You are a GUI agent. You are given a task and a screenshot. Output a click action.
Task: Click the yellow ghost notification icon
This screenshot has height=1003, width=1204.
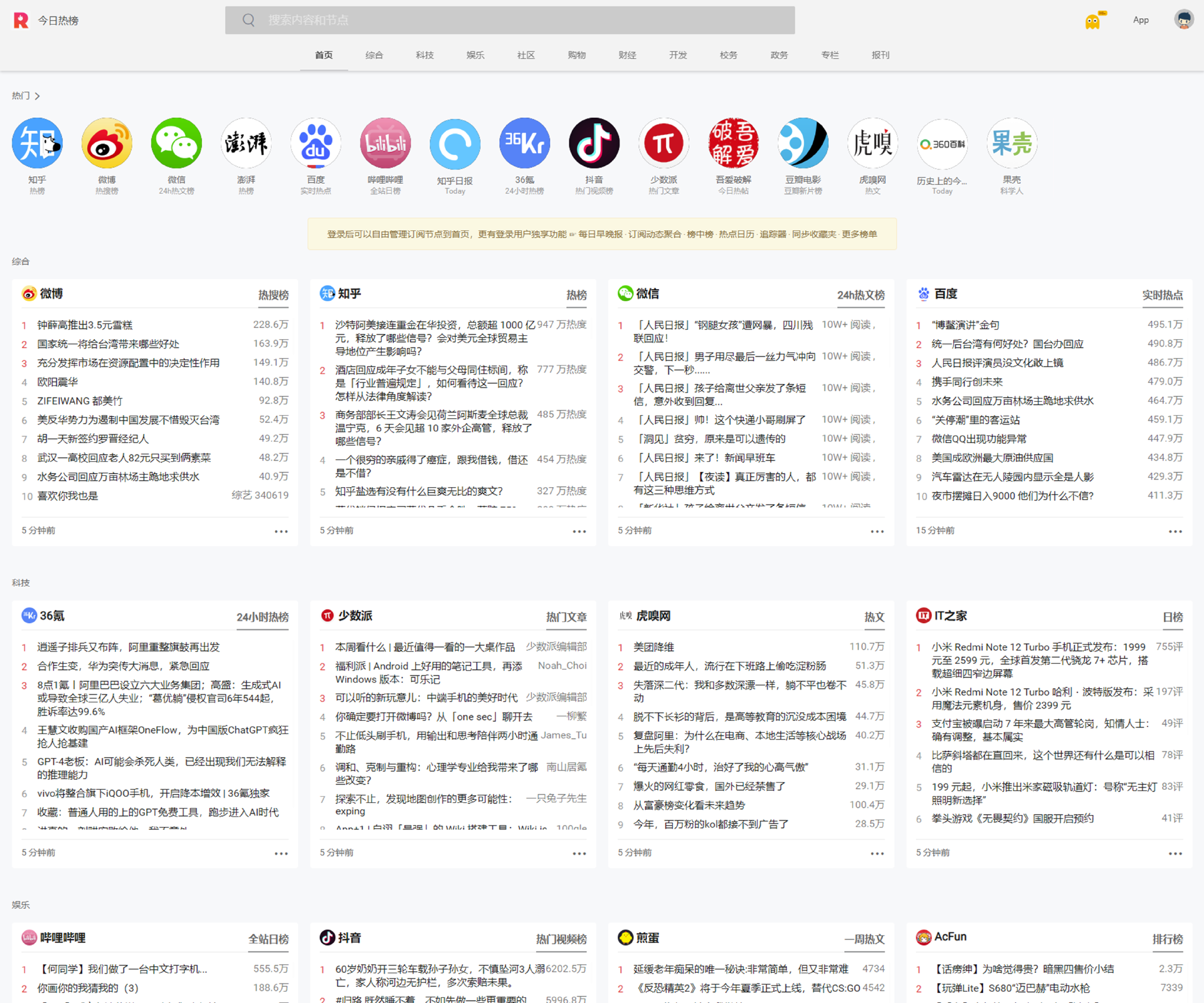coord(1093,21)
